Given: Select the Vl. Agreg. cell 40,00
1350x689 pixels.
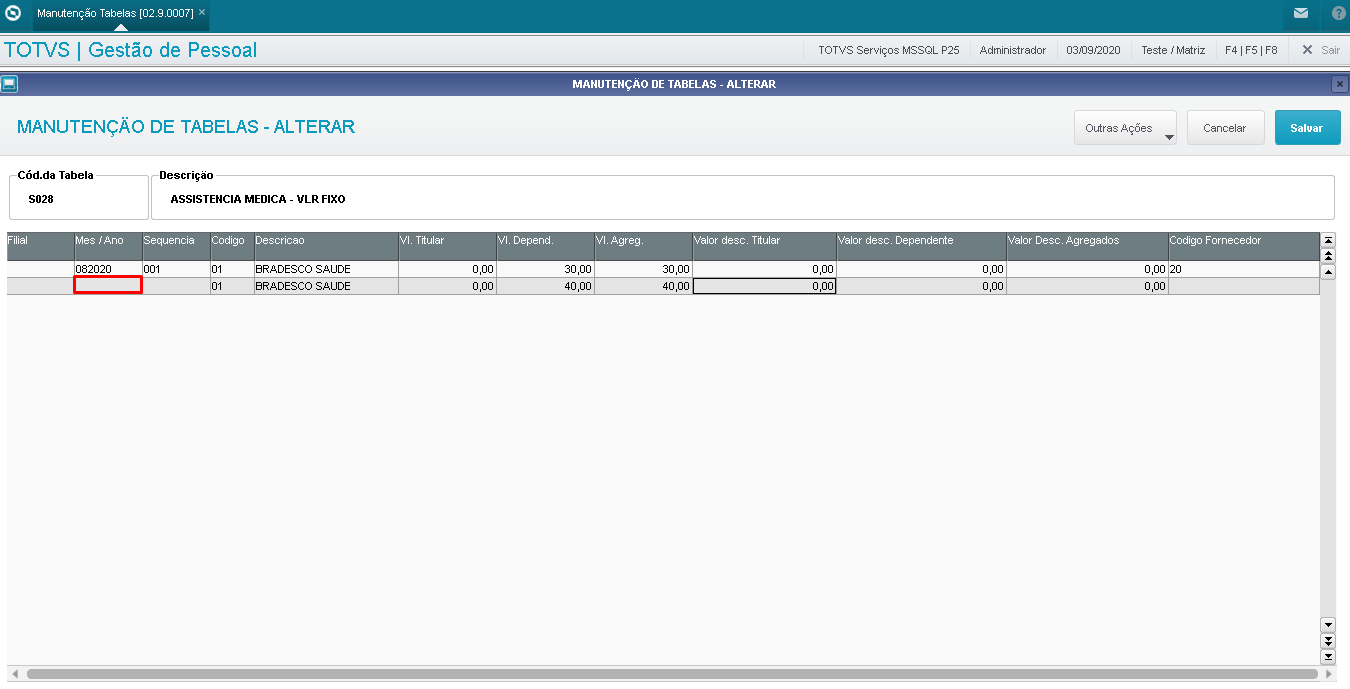Looking at the screenshot, I should 643,286.
